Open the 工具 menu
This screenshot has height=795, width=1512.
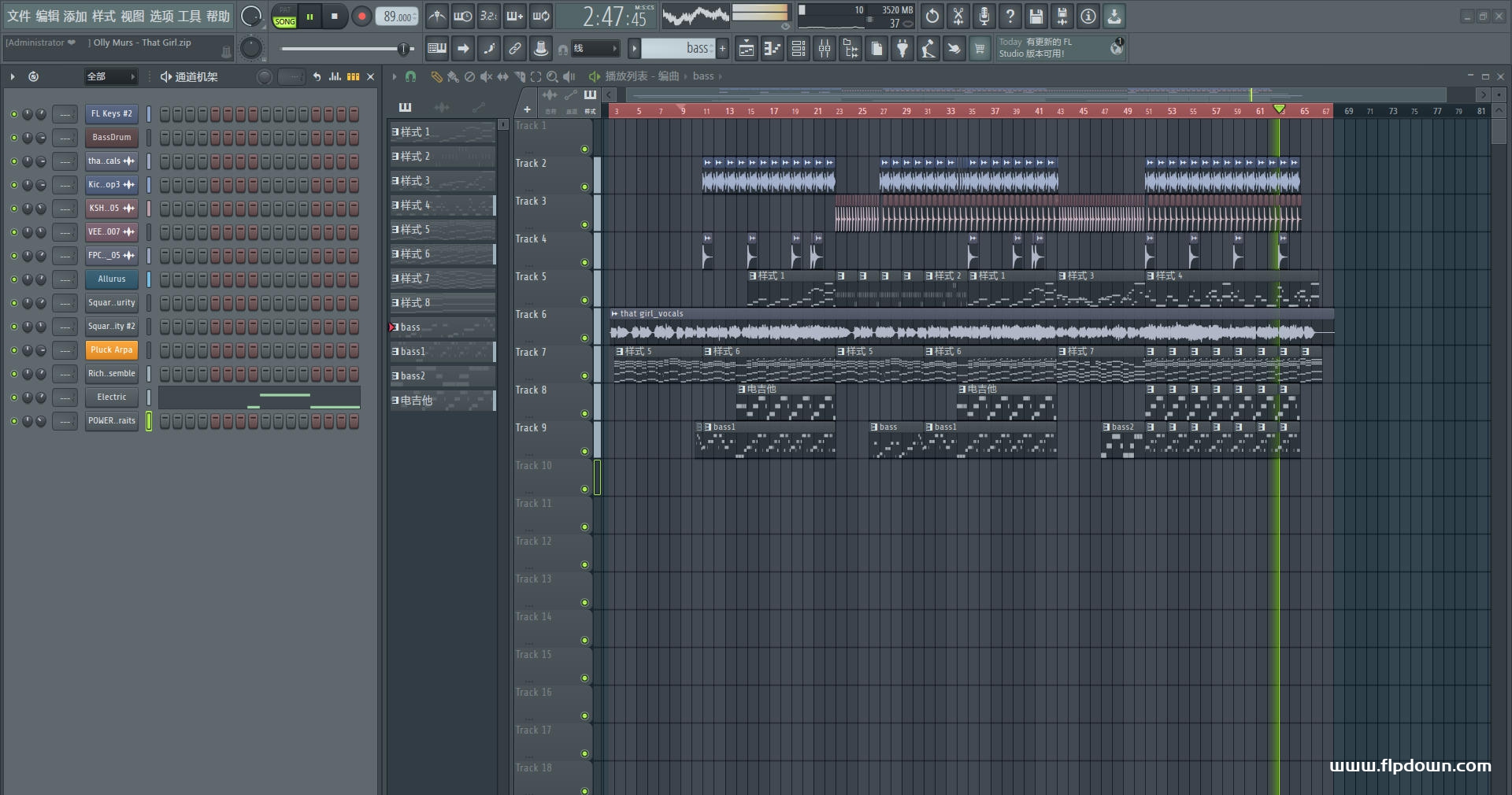point(190,16)
